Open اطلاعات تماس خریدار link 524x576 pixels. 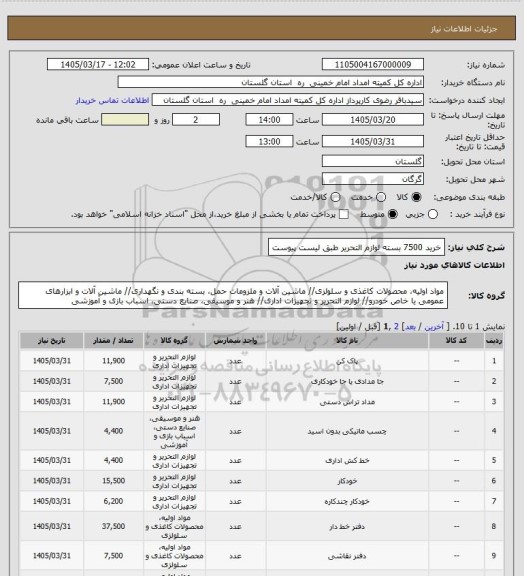point(112,100)
